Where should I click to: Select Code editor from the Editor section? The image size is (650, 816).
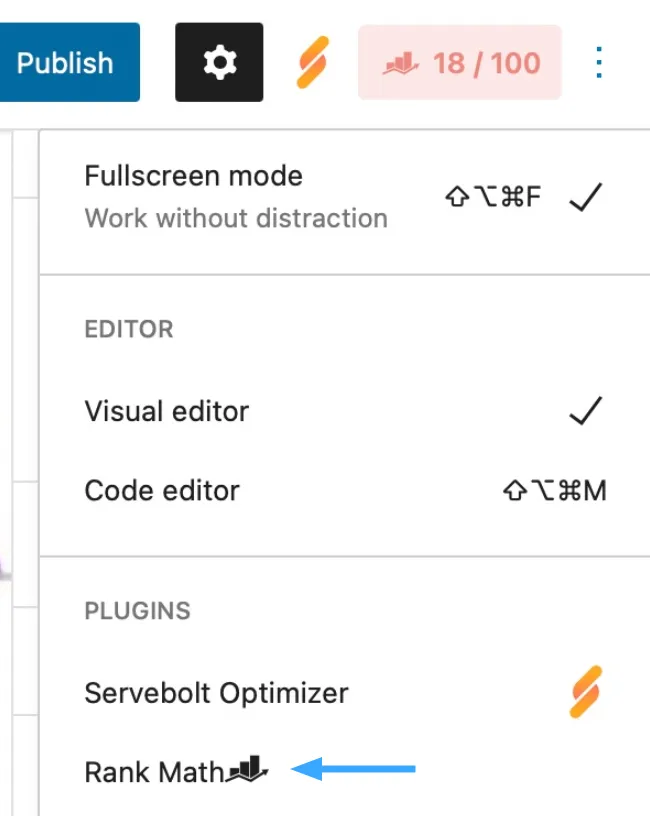(x=162, y=490)
